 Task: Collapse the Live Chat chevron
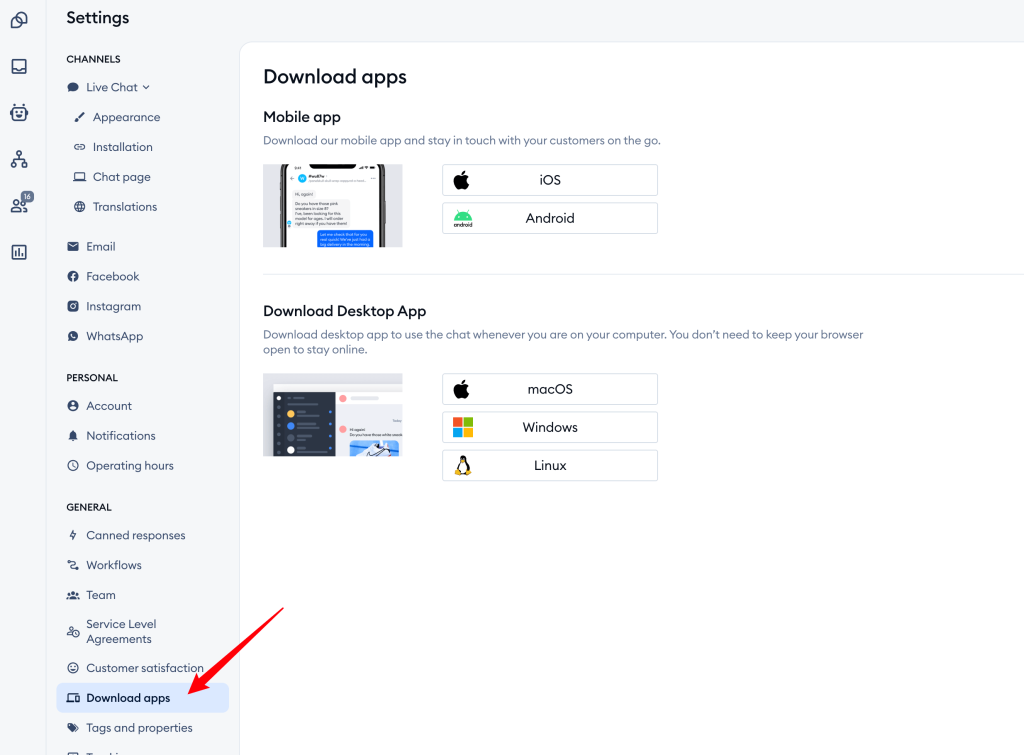click(x=146, y=88)
